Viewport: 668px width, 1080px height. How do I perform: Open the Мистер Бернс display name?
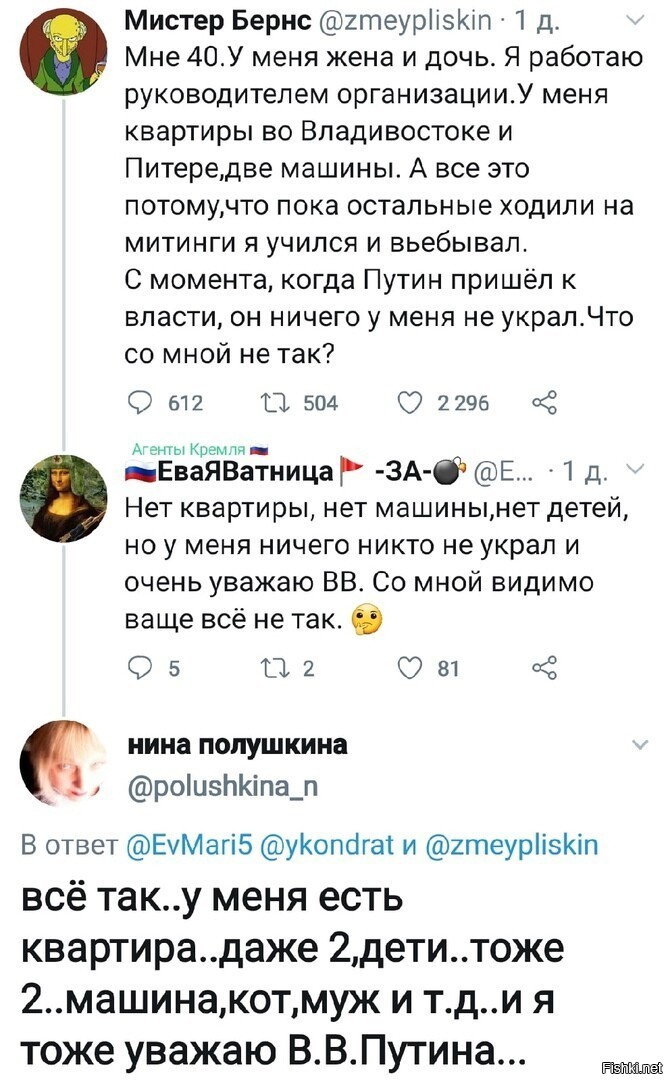point(218,21)
